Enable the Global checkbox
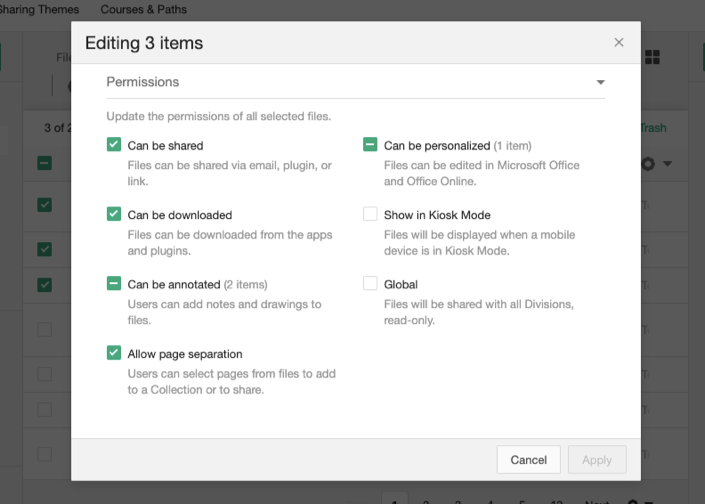705x504 pixels. point(370,284)
